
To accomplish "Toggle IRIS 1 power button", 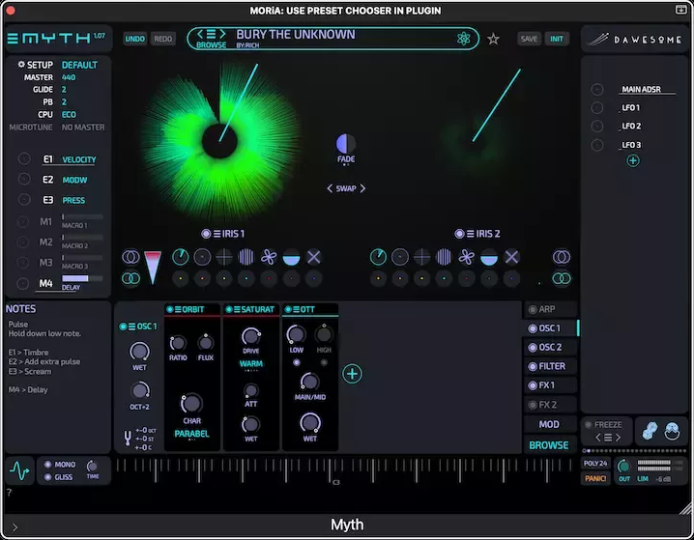I will click(x=206, y=234).
